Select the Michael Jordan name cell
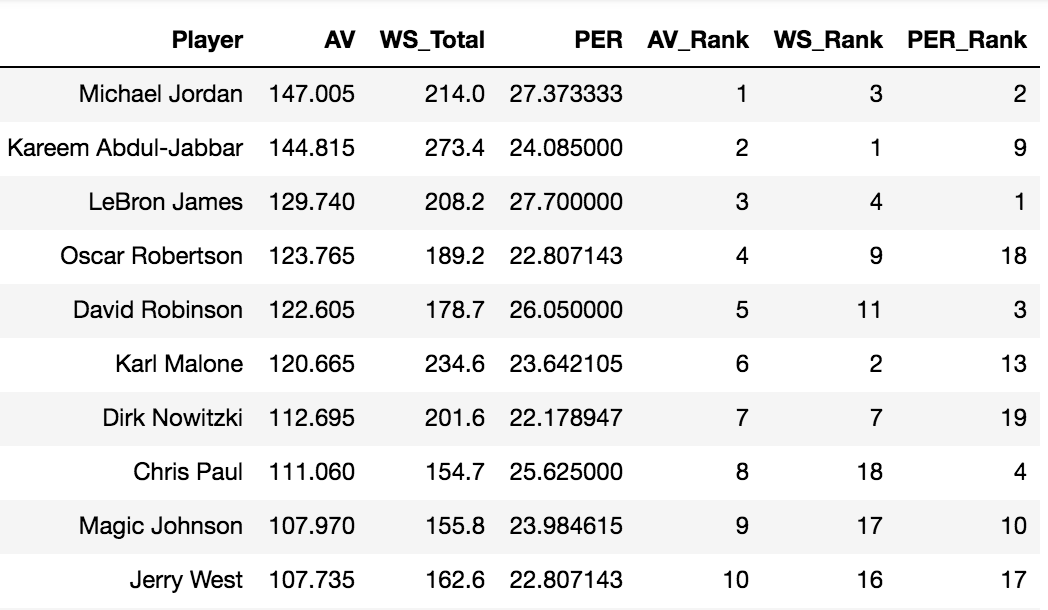The height and width of the screenshot is (610, 1048). (160, 94)
